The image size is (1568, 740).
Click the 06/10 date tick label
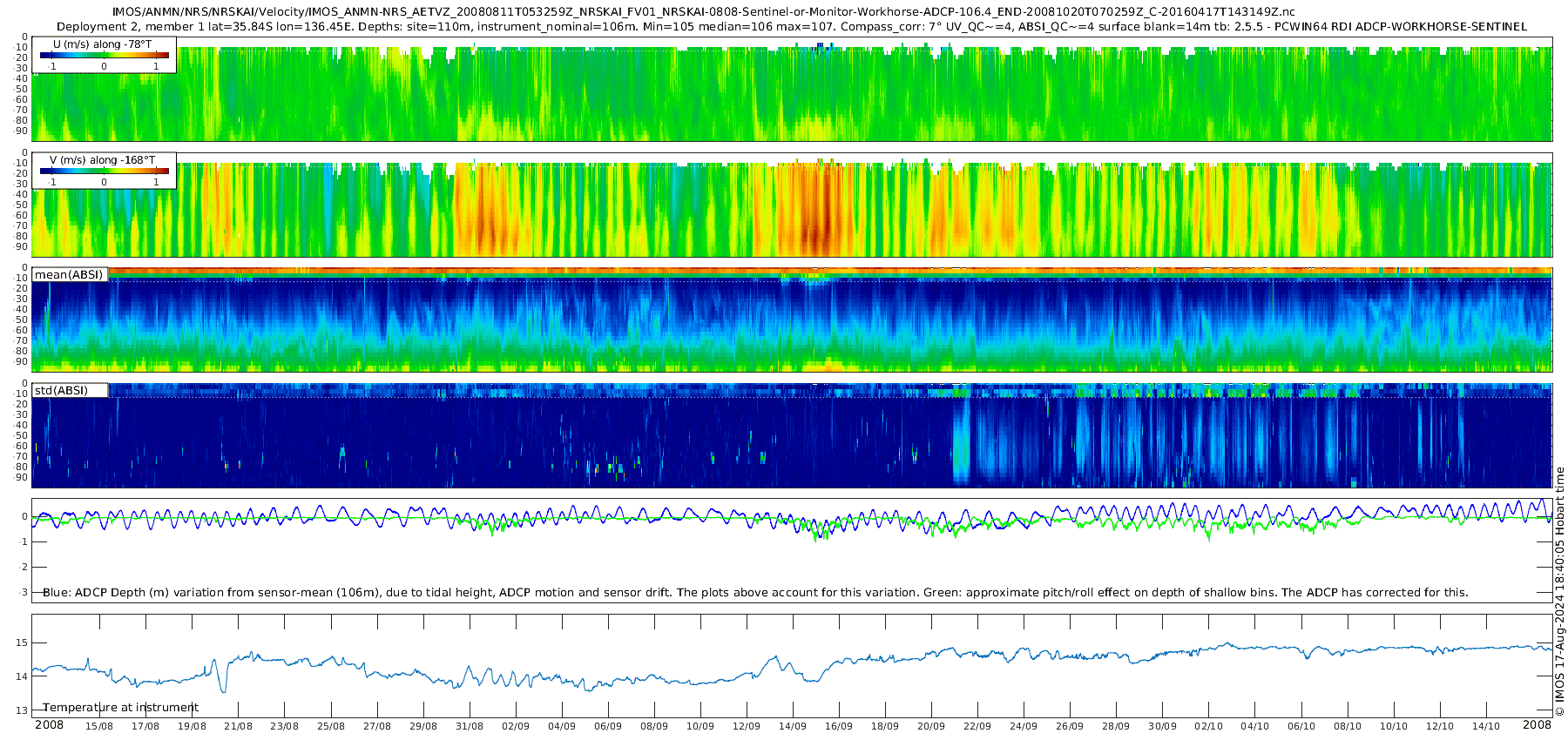click(x=1301, y=726)
